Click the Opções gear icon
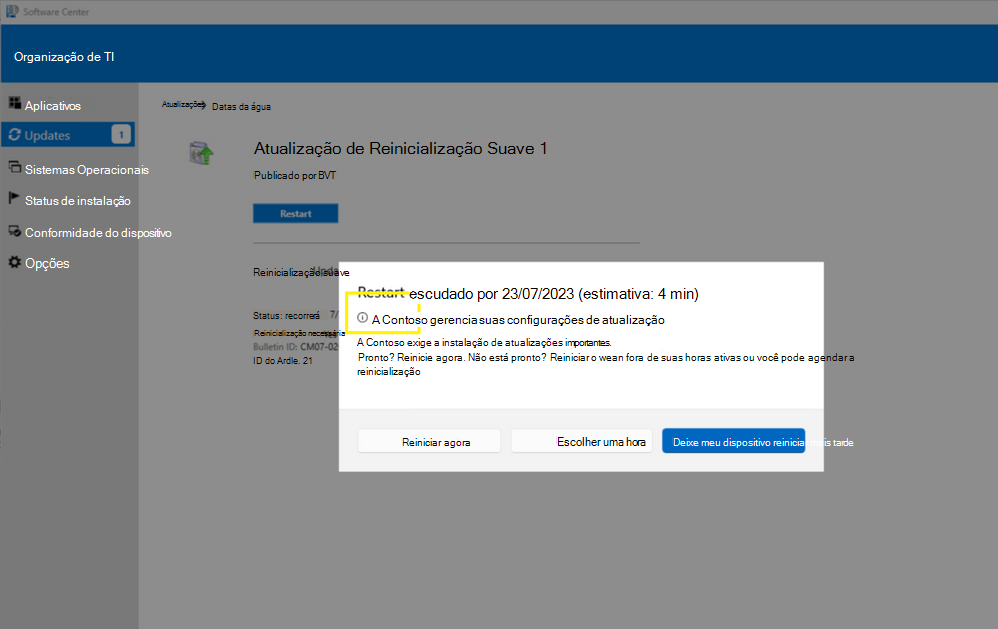 coord(15,262)
